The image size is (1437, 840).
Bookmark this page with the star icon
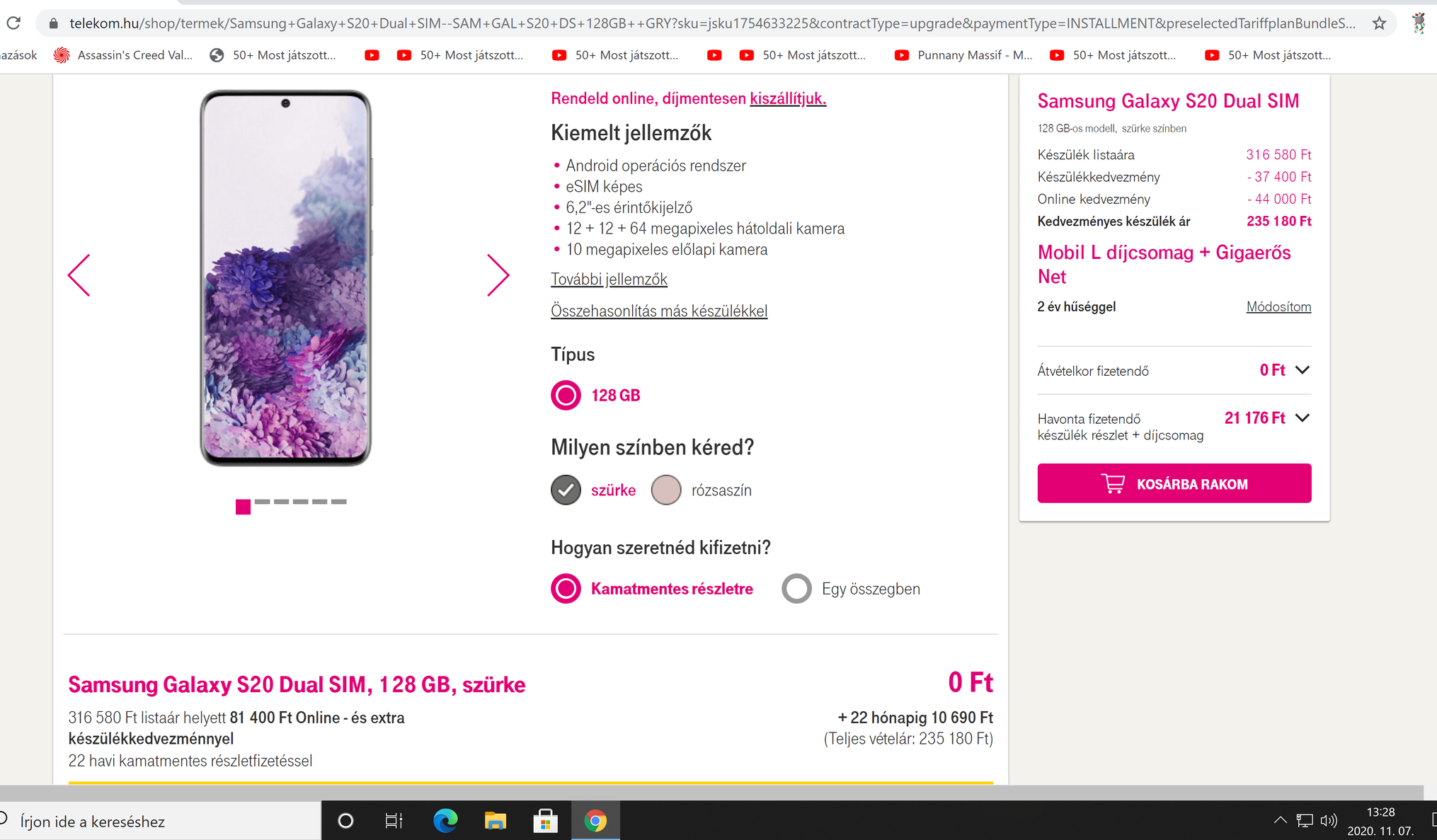point(1379,23)
